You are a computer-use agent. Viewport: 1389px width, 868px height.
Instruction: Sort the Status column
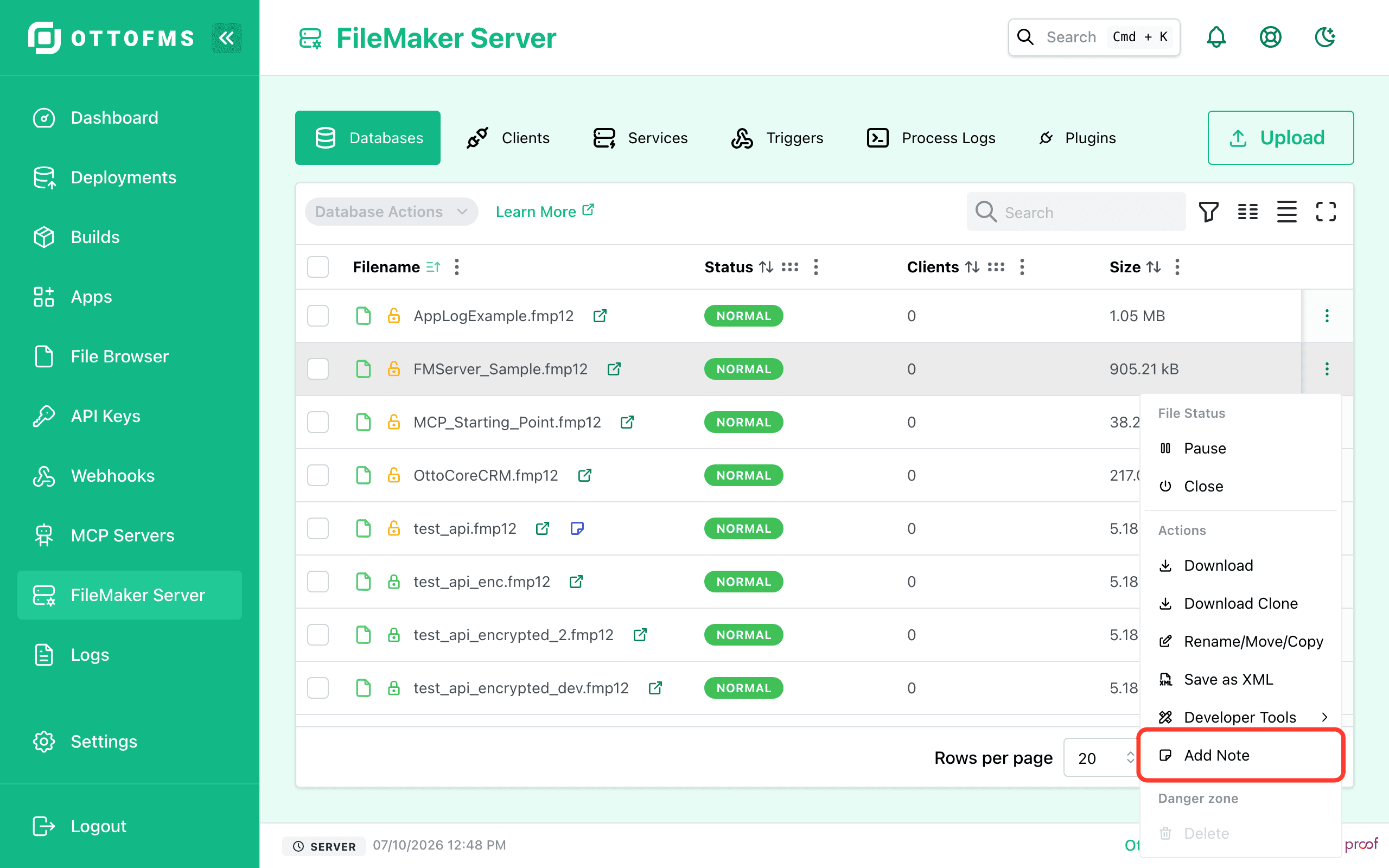tap(766, 267)
